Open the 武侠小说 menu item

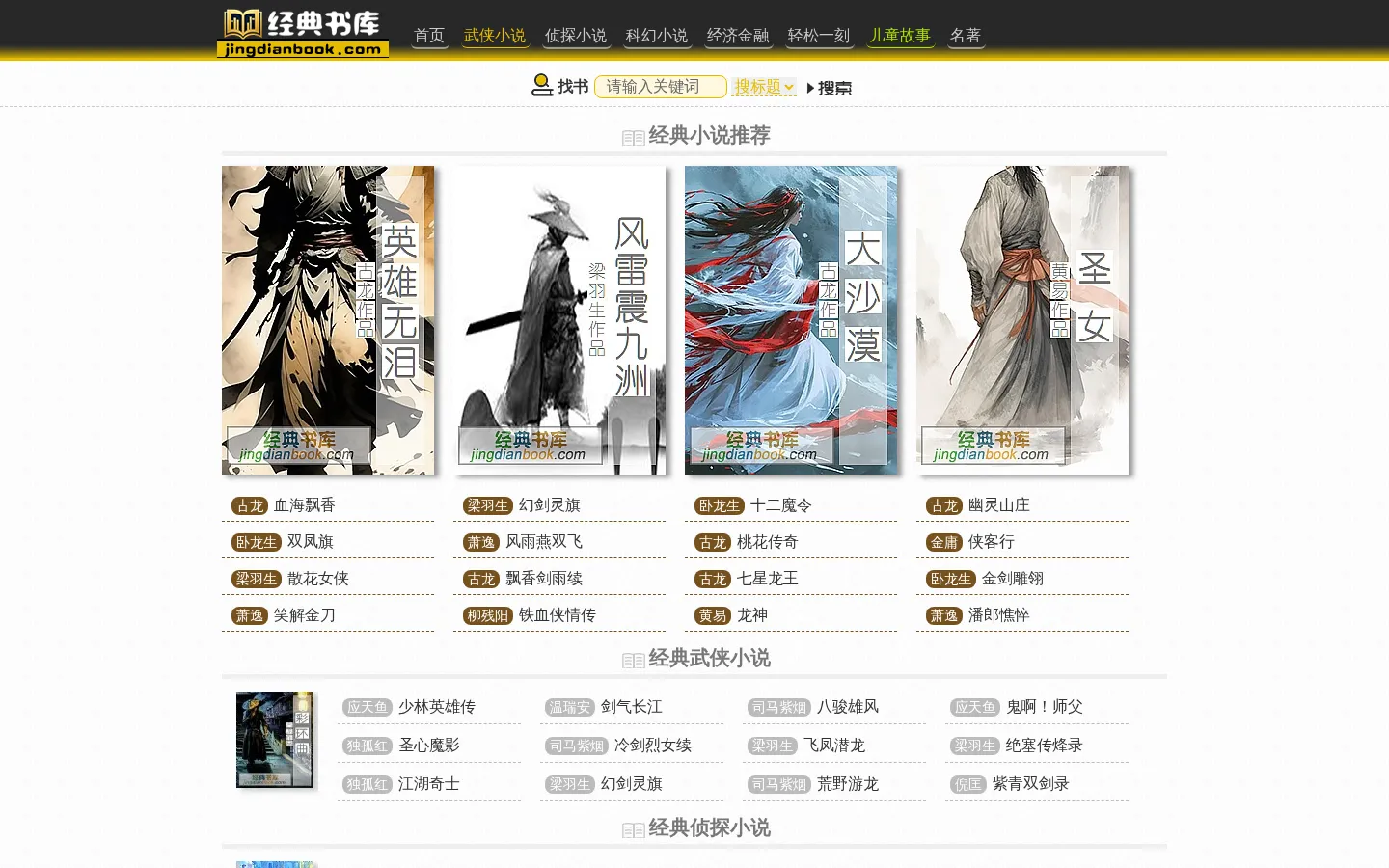tap(495, 36)
